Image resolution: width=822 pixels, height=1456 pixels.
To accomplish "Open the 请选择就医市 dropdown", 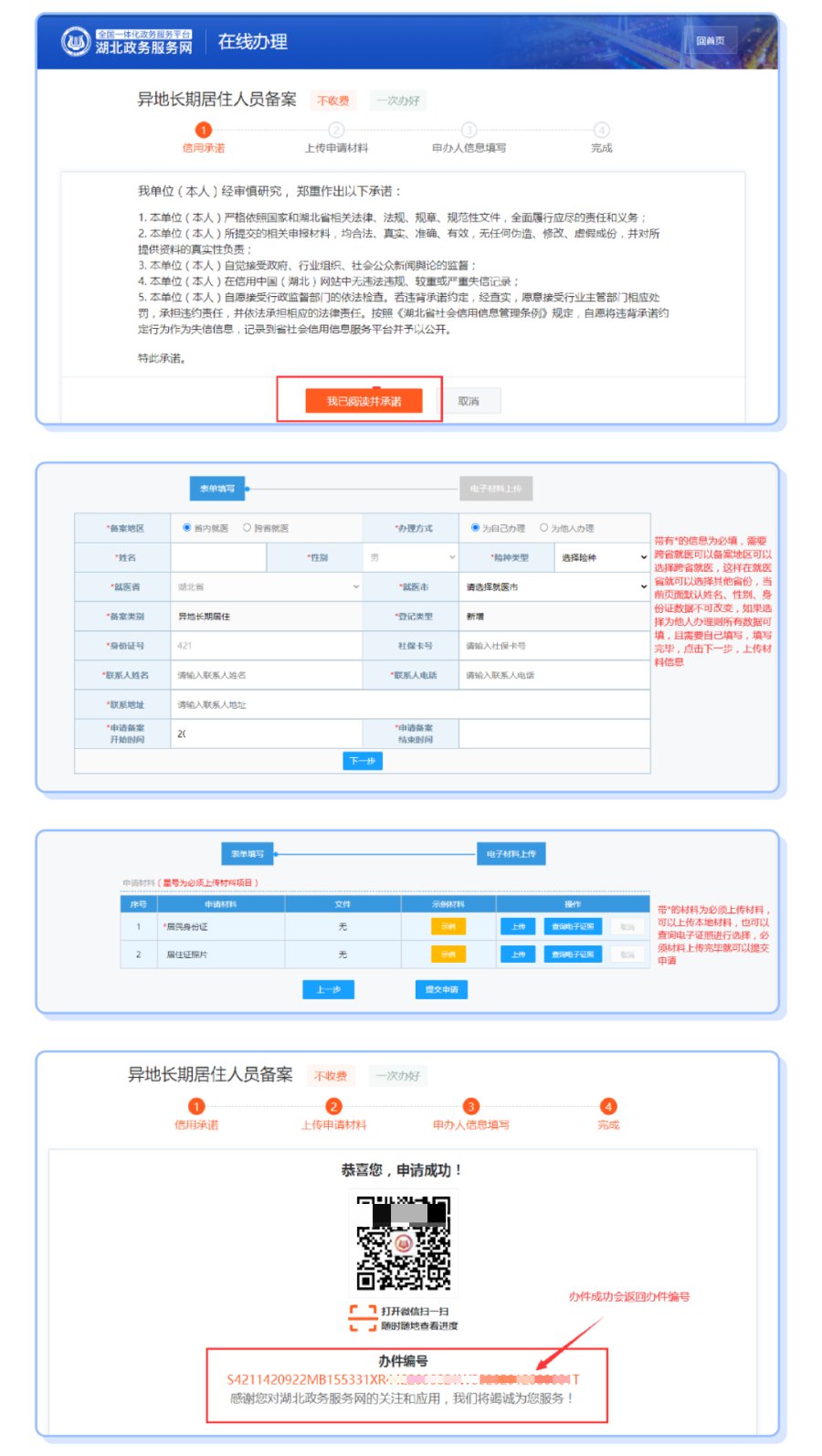I will [554, 586].
